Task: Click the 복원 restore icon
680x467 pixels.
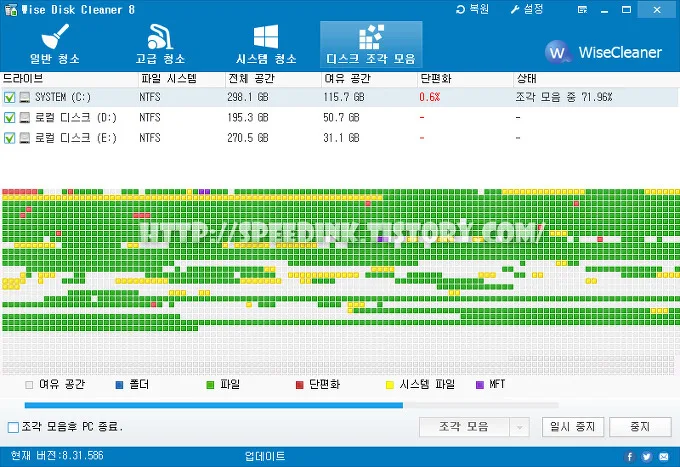Action: 461,9
